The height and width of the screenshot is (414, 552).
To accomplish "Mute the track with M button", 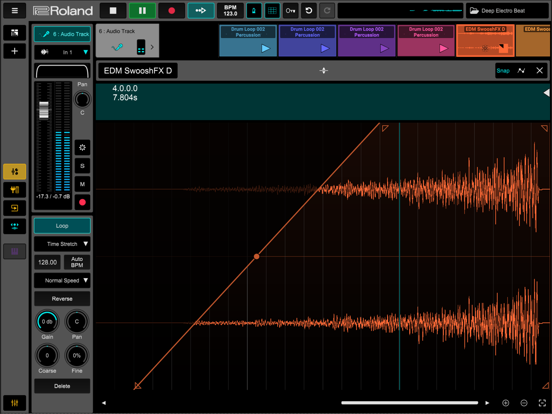I will click(82, 184).
